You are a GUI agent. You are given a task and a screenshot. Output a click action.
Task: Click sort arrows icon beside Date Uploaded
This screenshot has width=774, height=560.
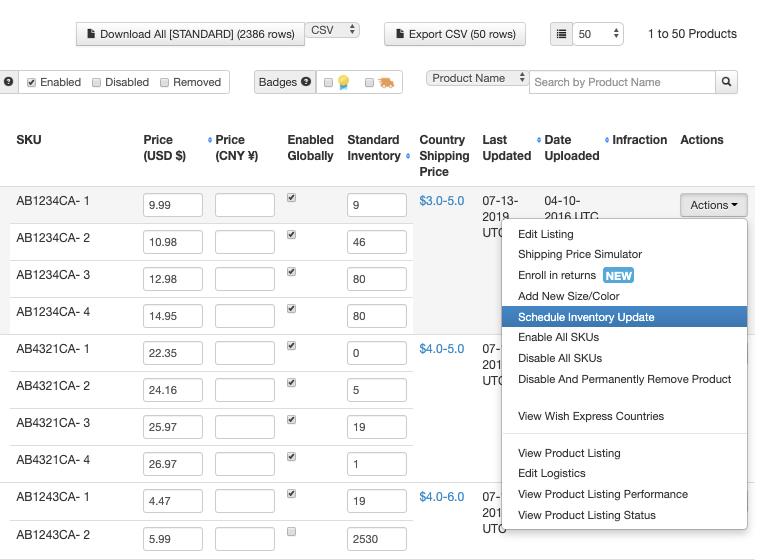click(x=539, y=140)
